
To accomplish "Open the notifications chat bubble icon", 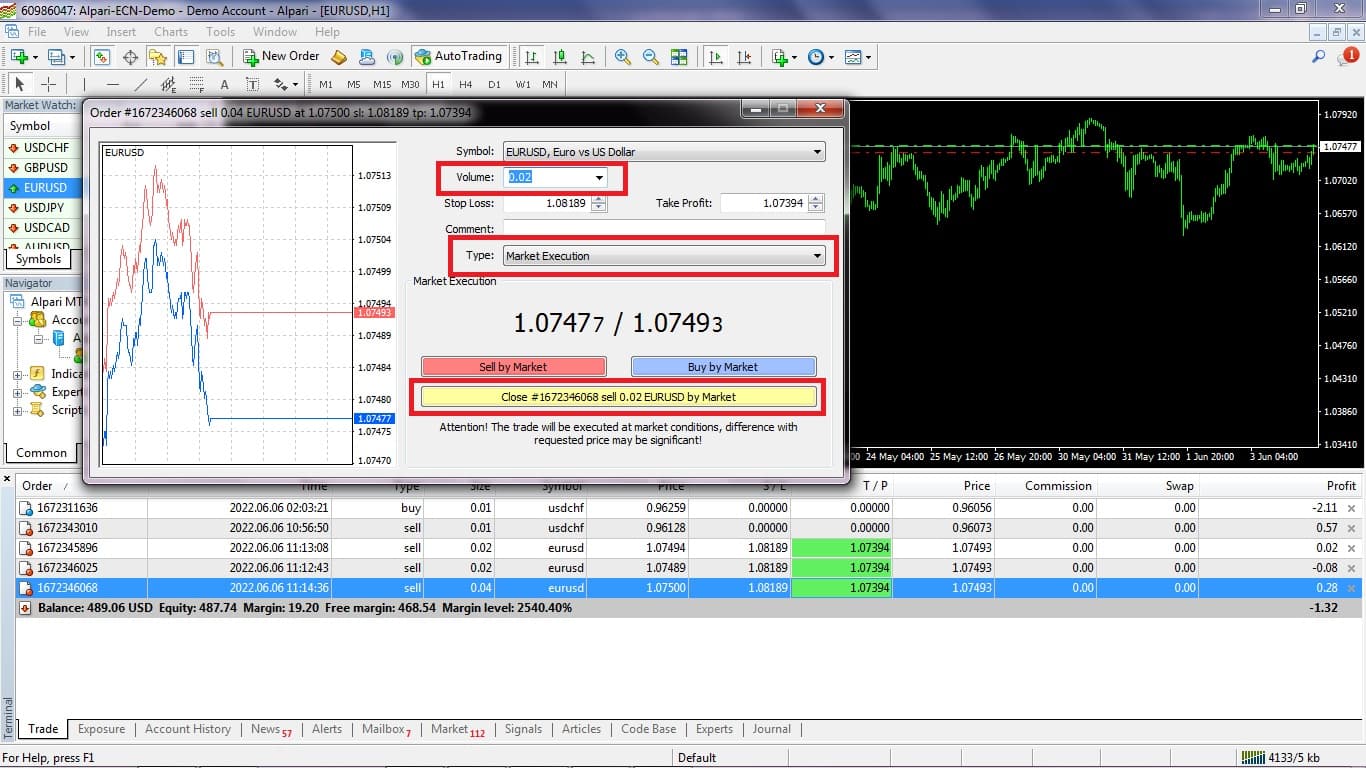I will 1346,57.
